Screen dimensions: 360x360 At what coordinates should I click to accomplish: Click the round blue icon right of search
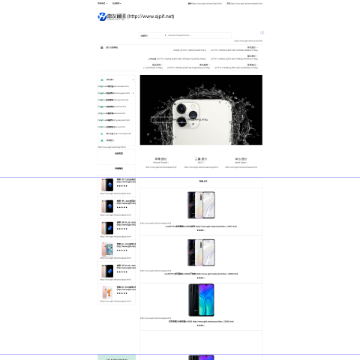pos(262,33)
